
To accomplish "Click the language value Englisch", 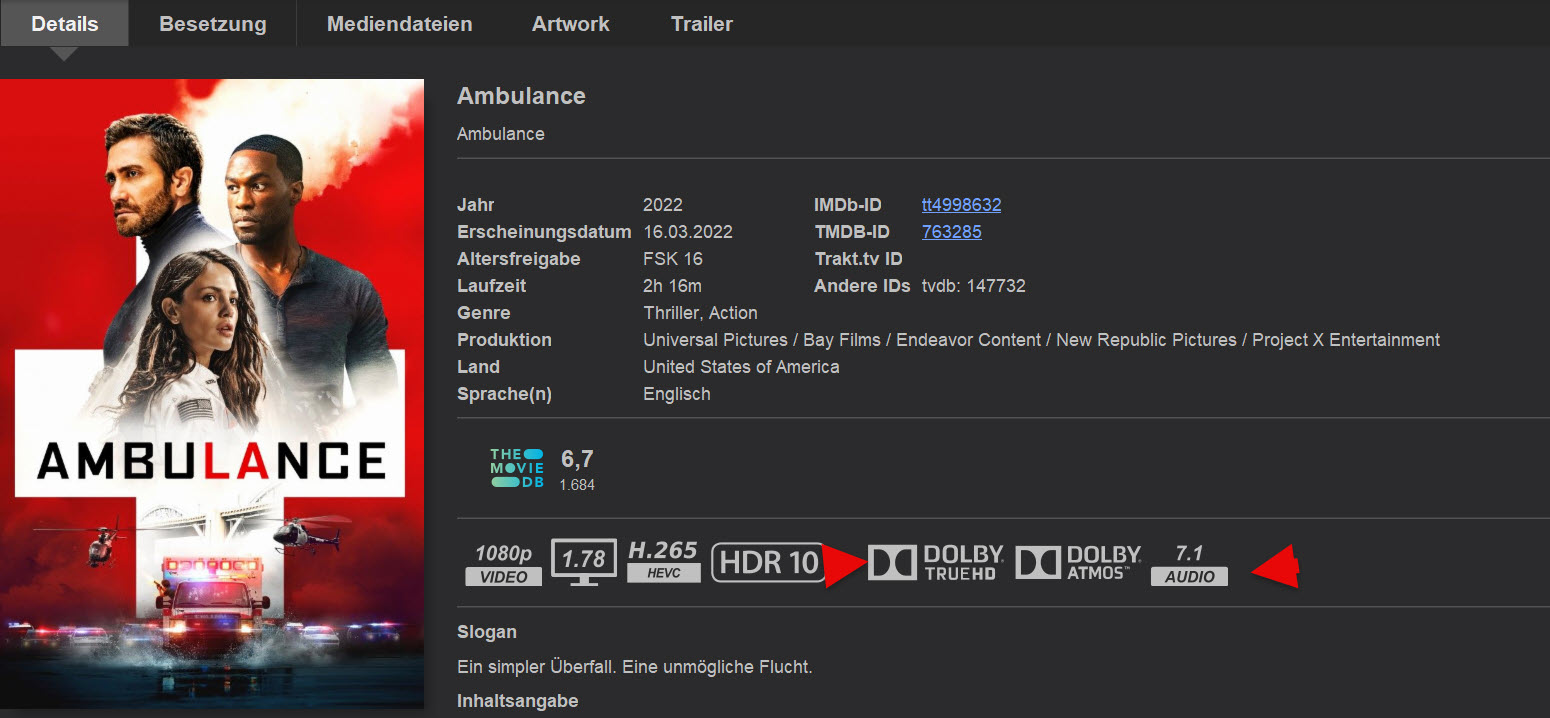I will [x=677, y=394].
